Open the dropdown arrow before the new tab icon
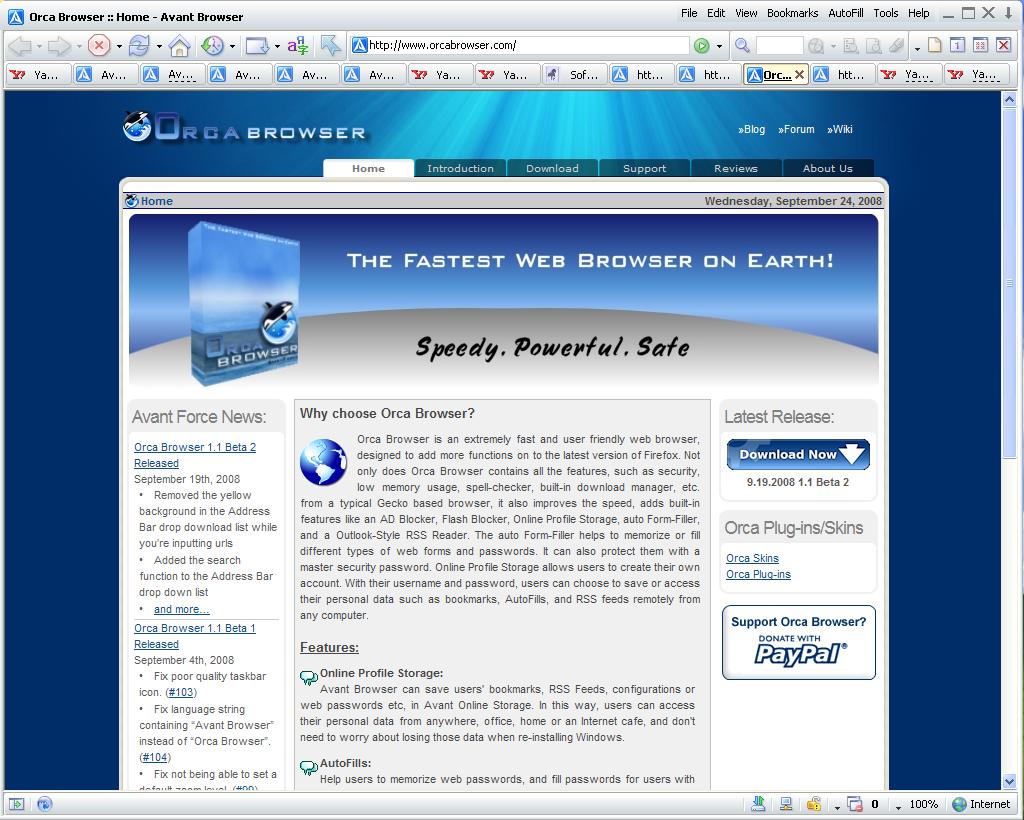1024x820 pixels. [917, 48]
